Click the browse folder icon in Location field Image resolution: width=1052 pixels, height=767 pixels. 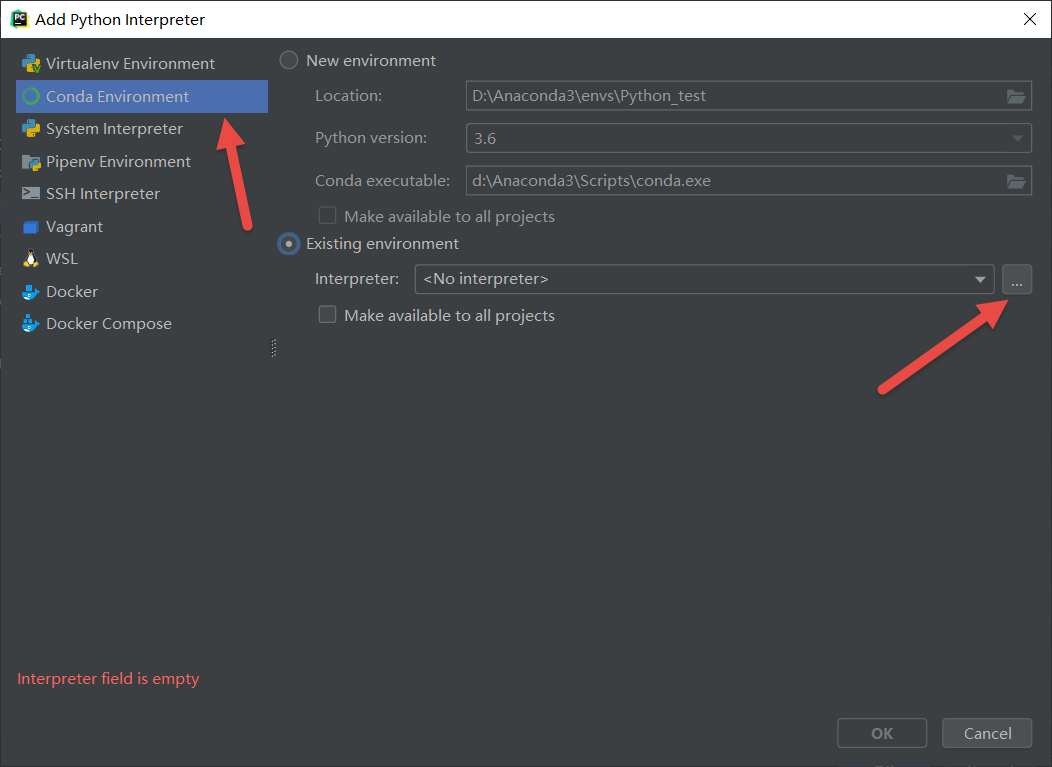click(1016, 97)
